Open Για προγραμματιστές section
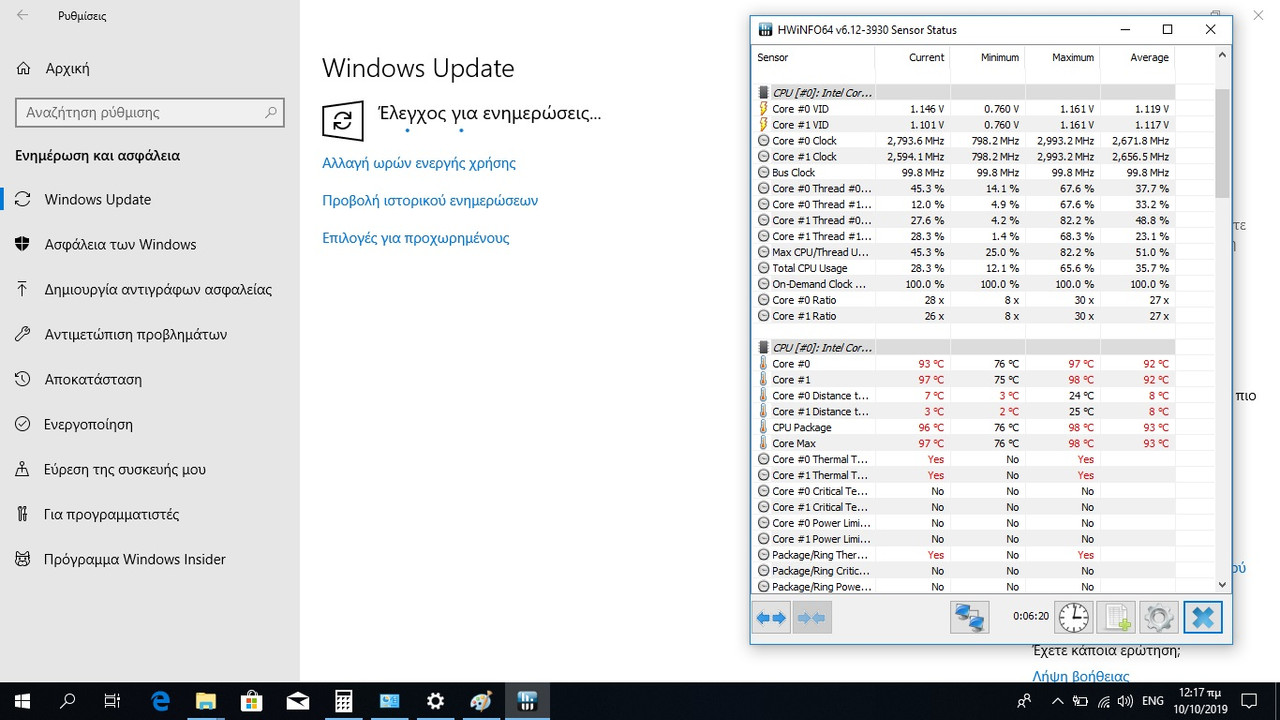 pos(150,515)
